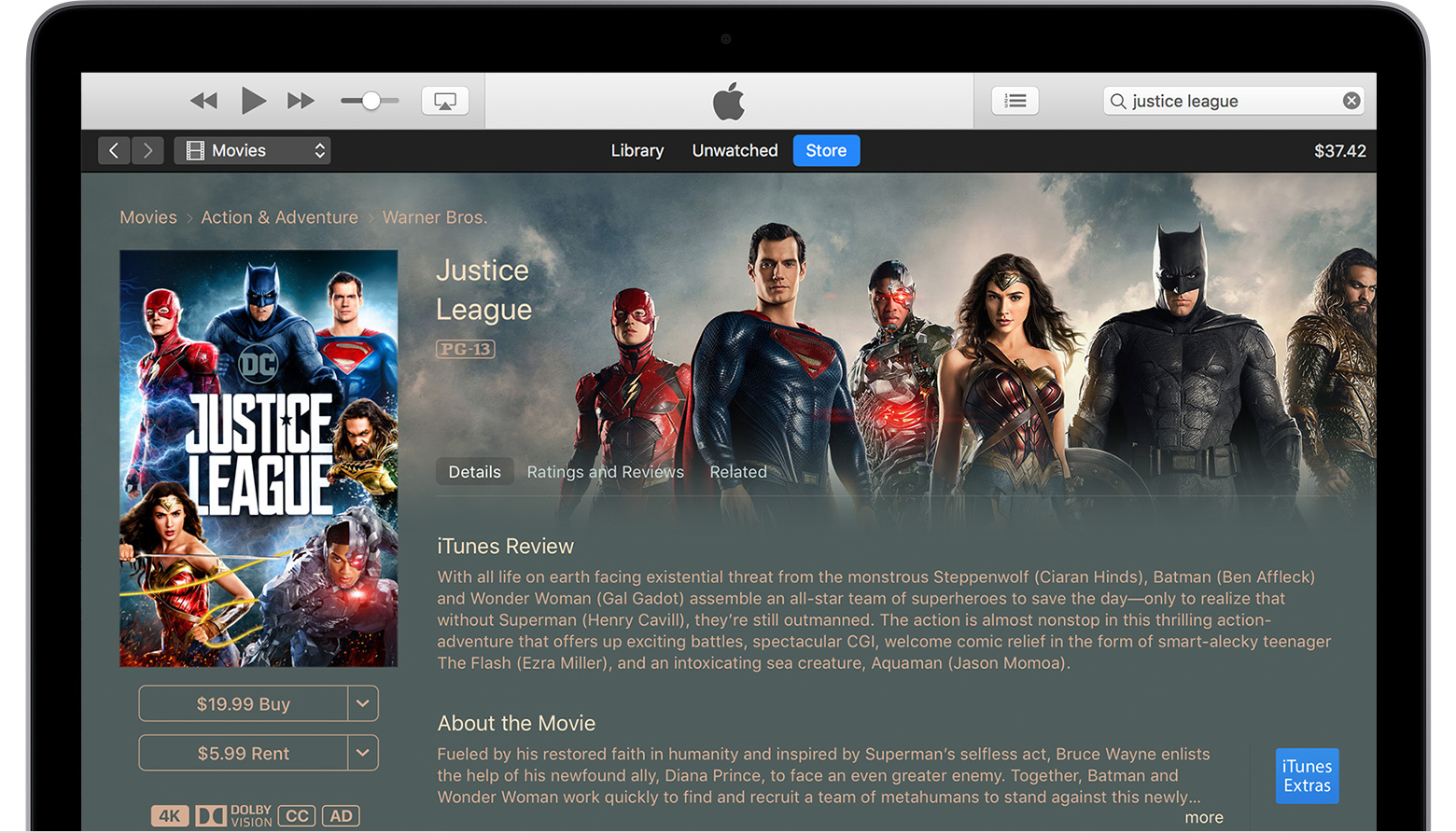Click the About the Movie heading

[x=516, y=724]
